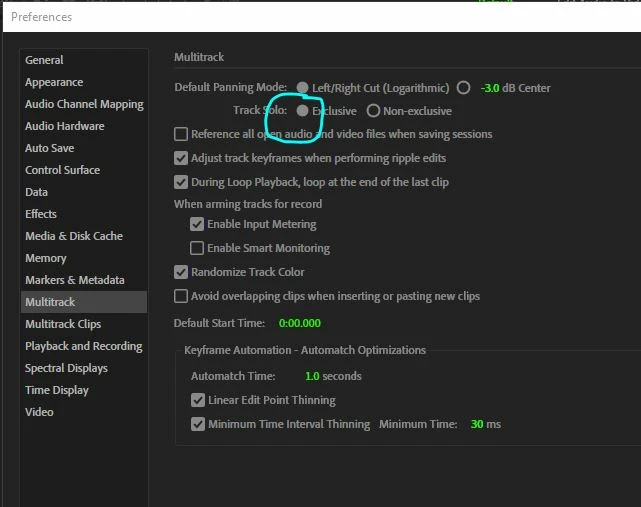Enable referencing all open files when saving sessions

pyautogui.click(x=181, y=134)
